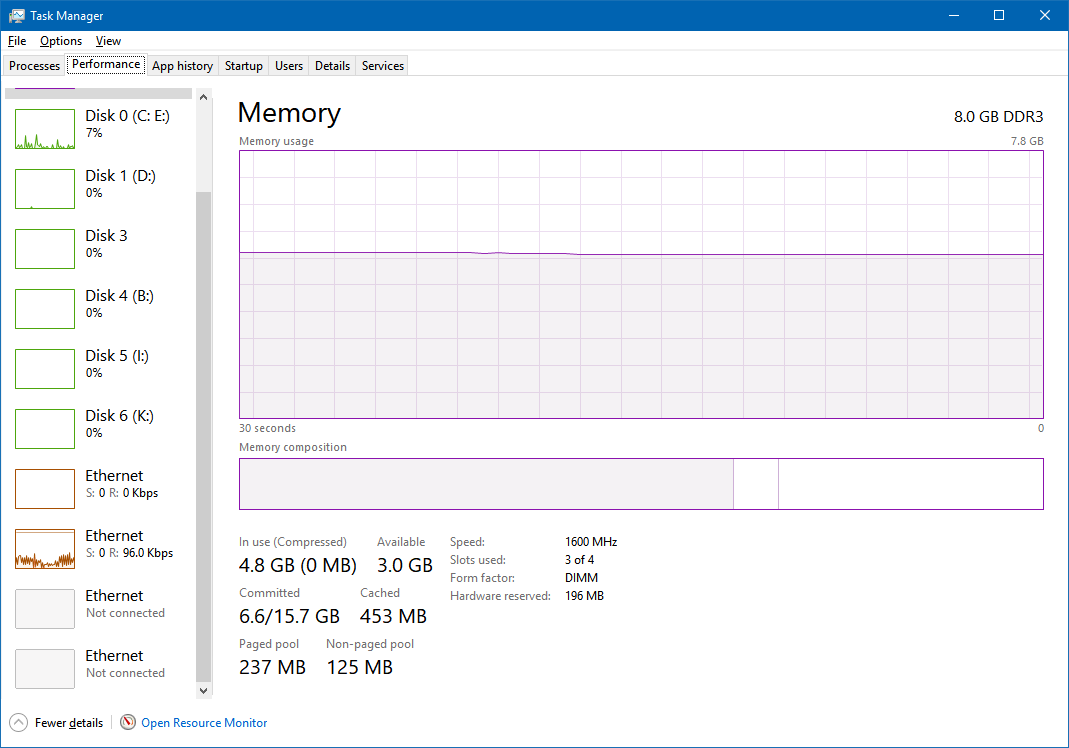Collapse with the Fewer details chevron icon
The width and height of the screenshot is (1069, 748).
[x=18, y=722]
